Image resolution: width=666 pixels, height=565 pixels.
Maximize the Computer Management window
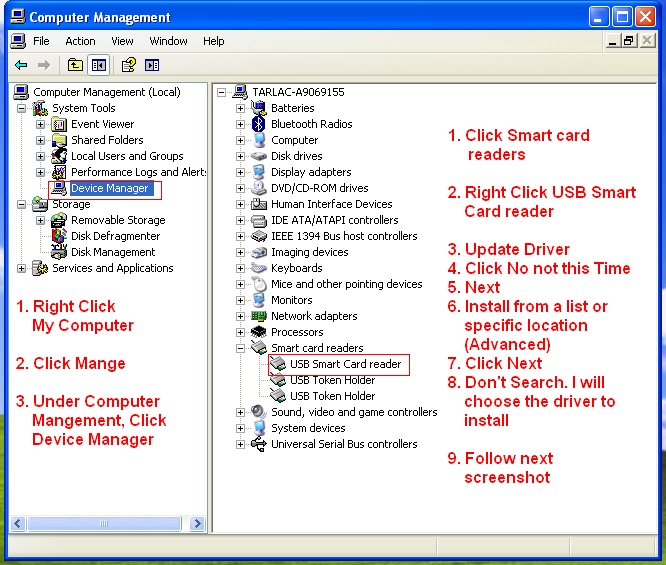click(622, 17)
